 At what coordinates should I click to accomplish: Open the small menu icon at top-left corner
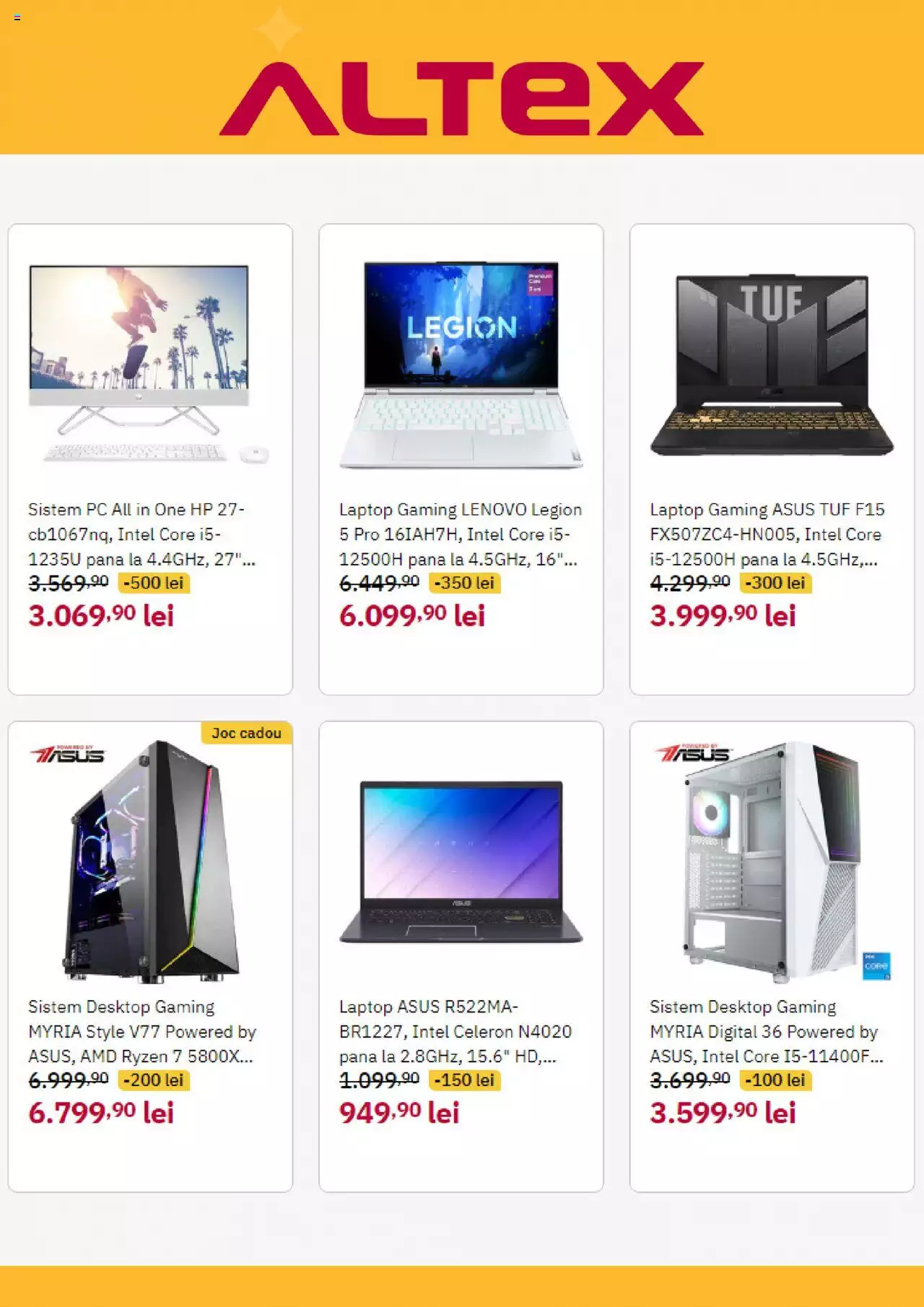(x=17, y=17)
